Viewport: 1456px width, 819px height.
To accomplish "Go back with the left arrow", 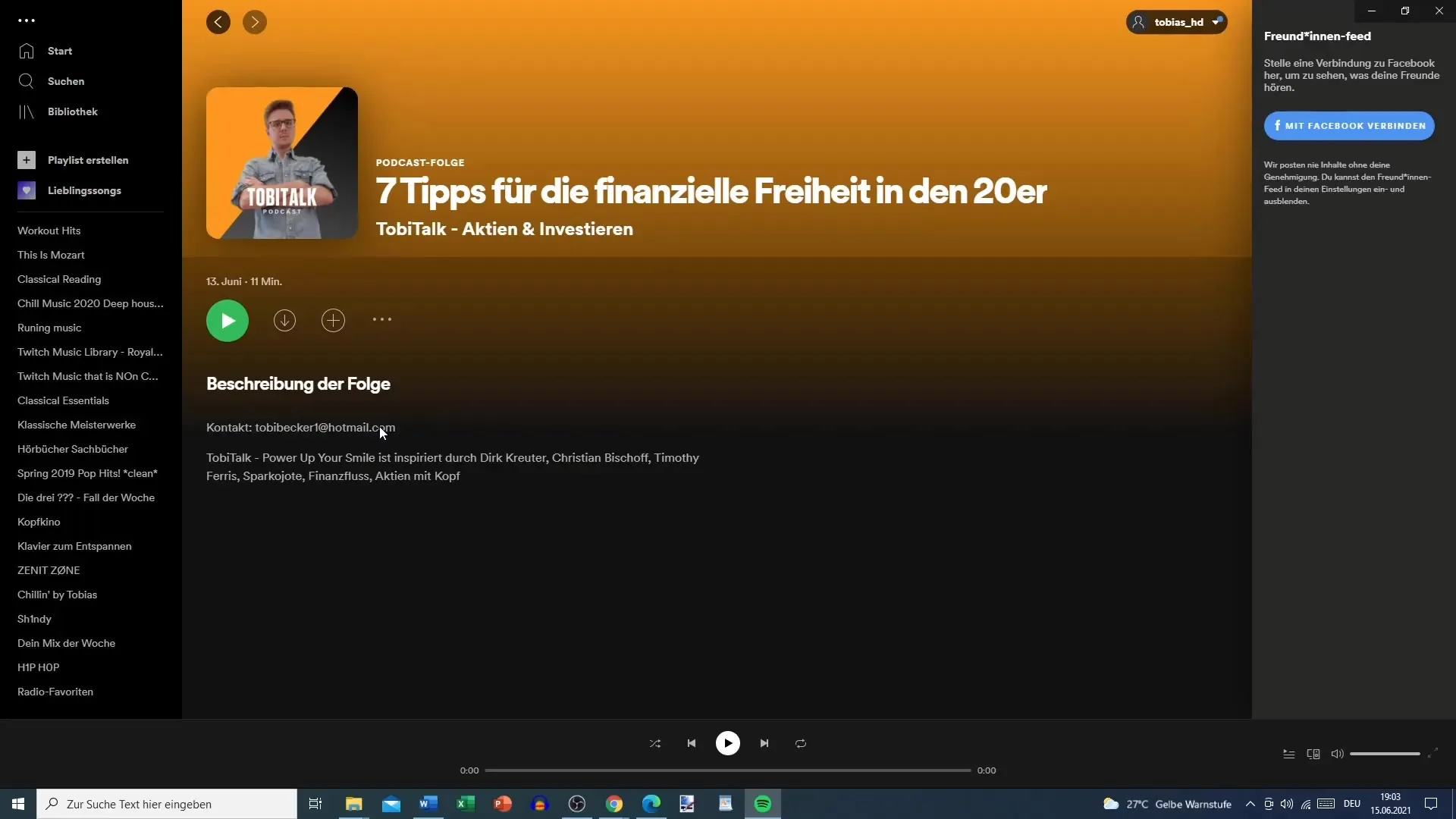I will (x=218, y=22).
